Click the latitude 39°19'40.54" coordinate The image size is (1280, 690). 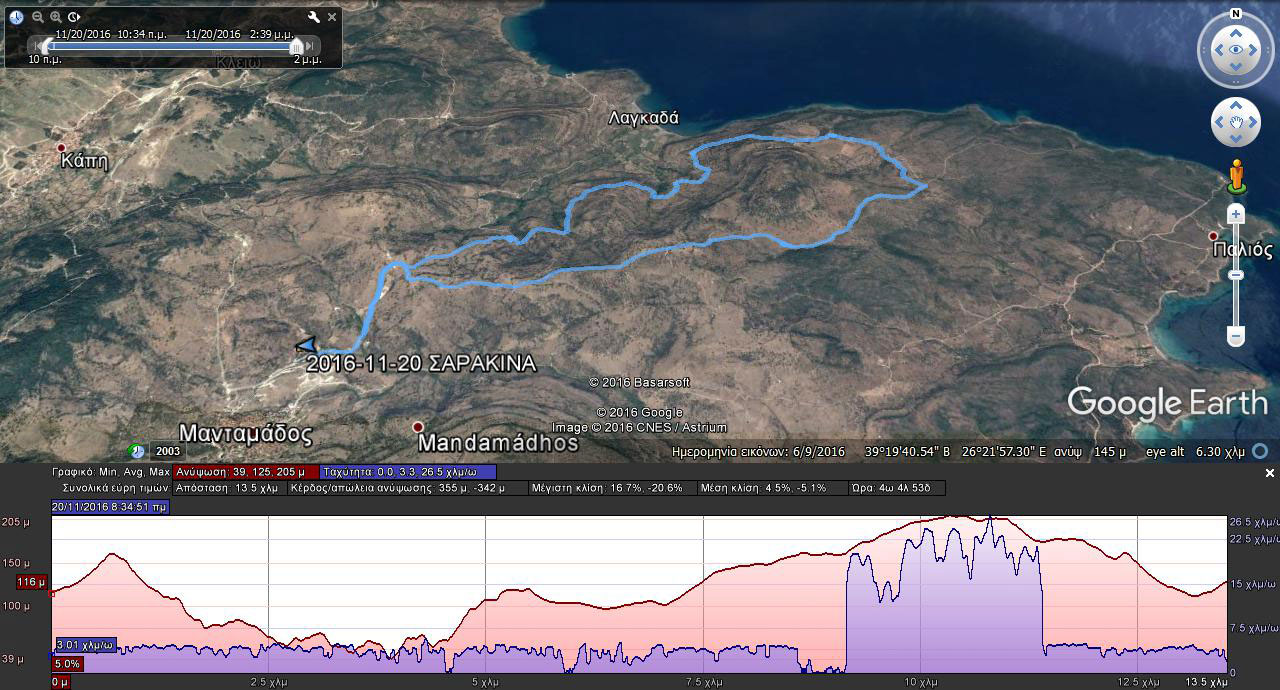coord(907,452)
